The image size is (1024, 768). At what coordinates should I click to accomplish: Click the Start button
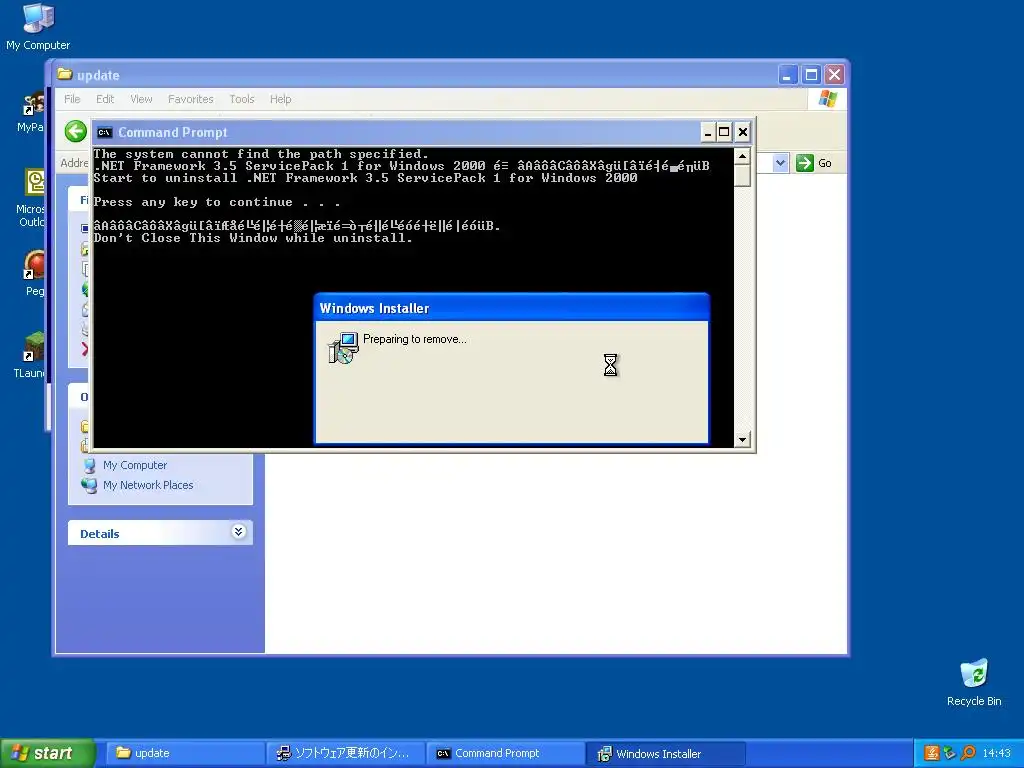click(x=47, y=753)
